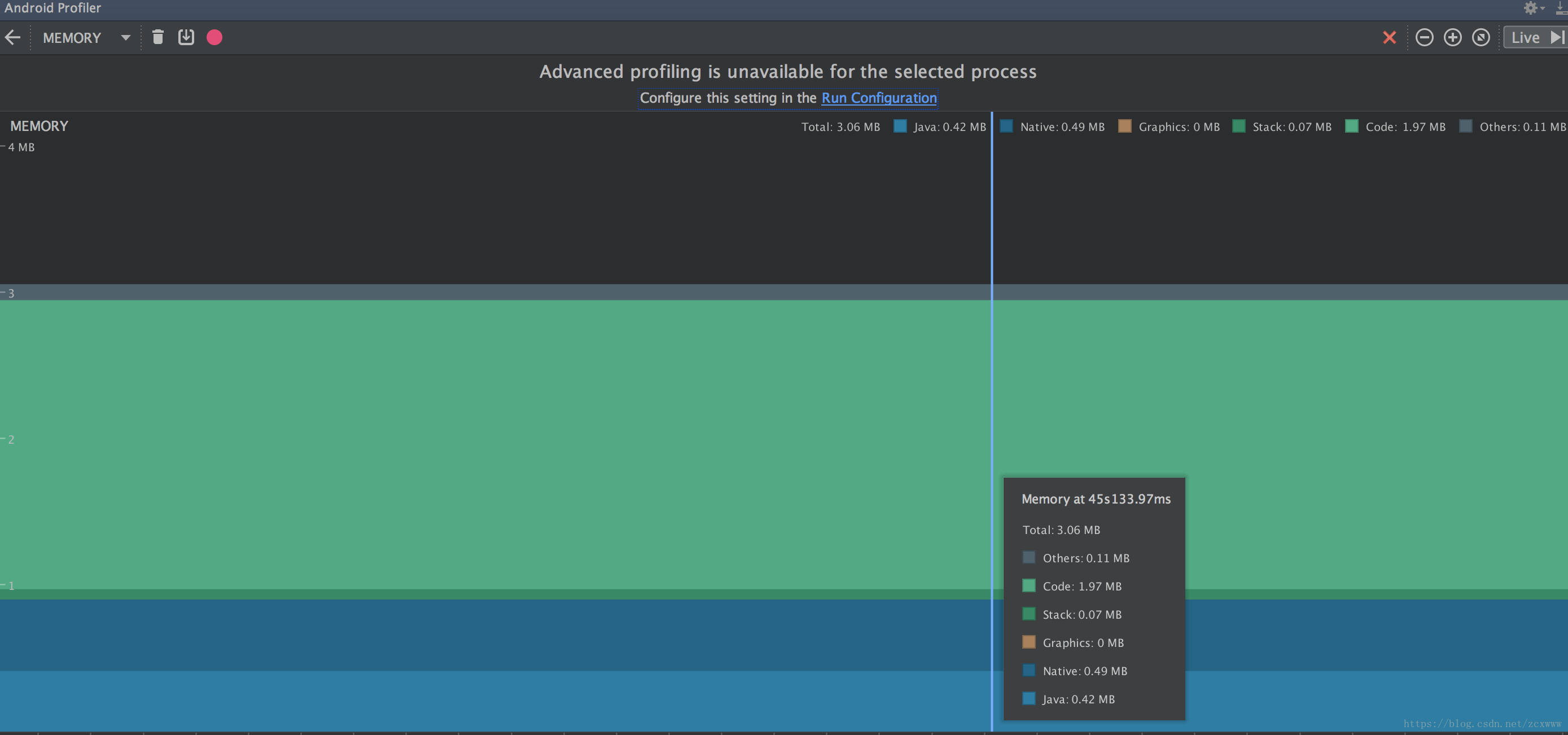Dump the Java heap with the download icon
This screenshot has width=1568, height=735.
(186, 38)
